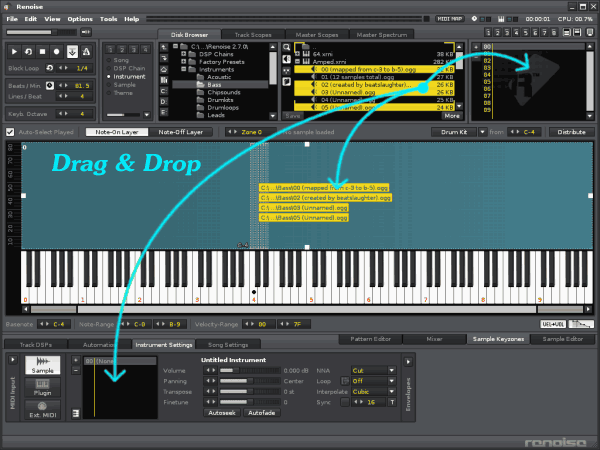The width and height of the screenshot is (600, 450).
Task: Select the Plugin instrument type icon
Action: point(42,387)
